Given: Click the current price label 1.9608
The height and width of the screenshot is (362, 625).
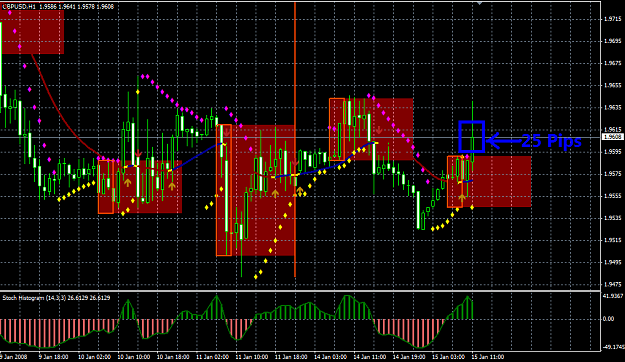Looking at the screenshot, I should coord(613,137).
